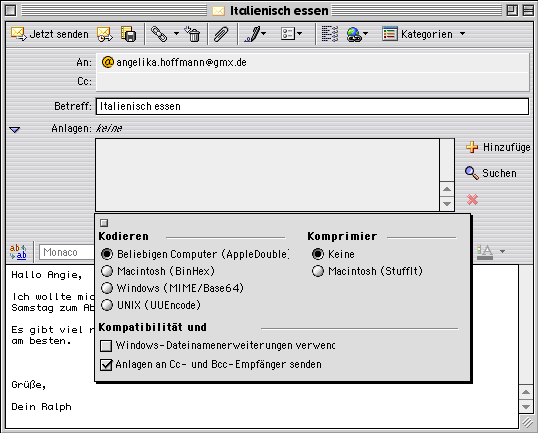
Task: Save the message as draft via the disk icon
Action: pyautogui.click(x=129, y=34)
